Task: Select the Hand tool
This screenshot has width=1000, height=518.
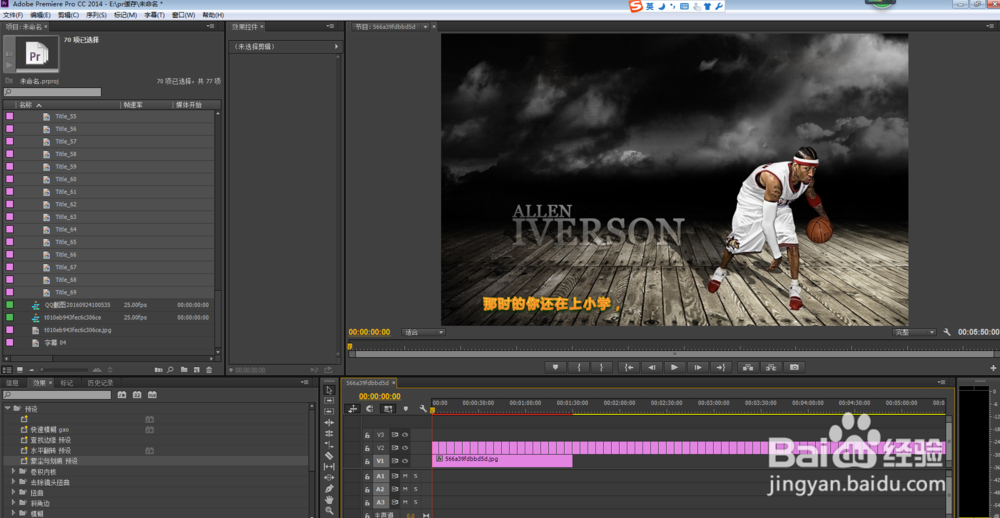Action: [x=329, y=500]
